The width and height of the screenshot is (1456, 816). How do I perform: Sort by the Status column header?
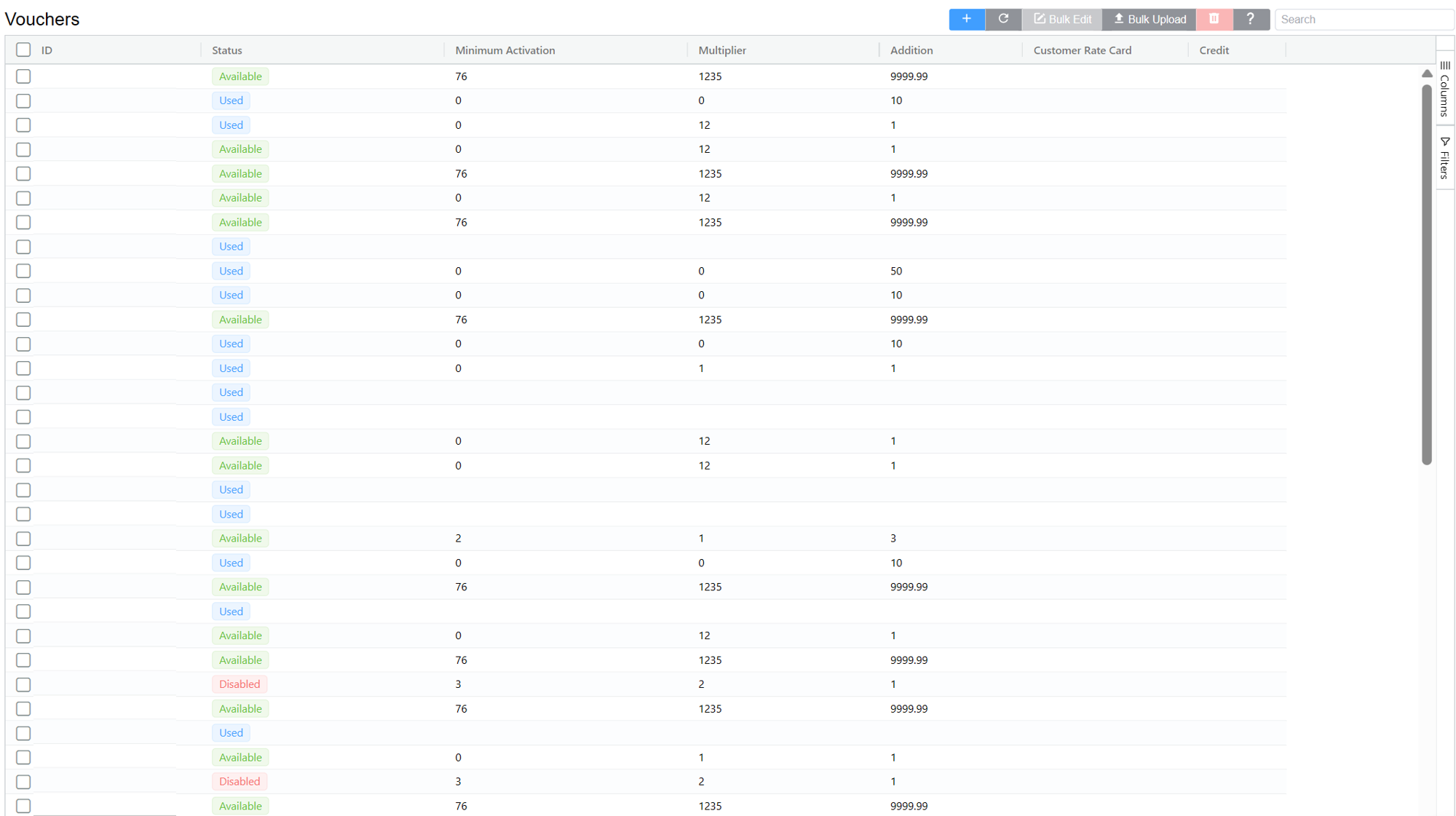(x=227, y=50)
